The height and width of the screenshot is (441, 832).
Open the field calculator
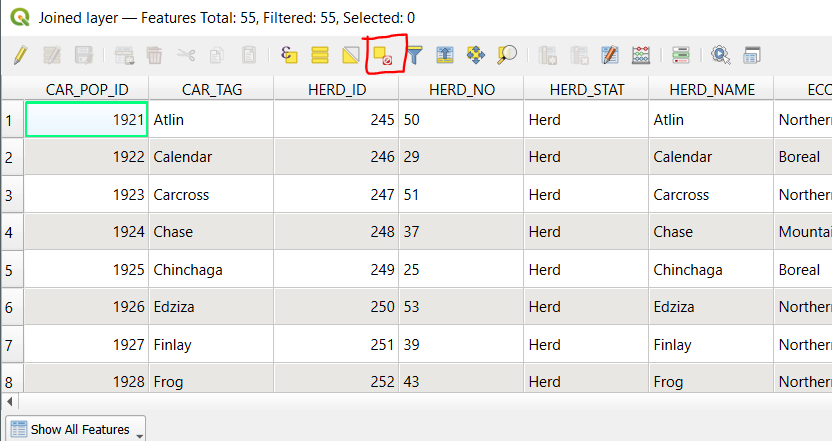pyautogui.click(x=642, y=56)
